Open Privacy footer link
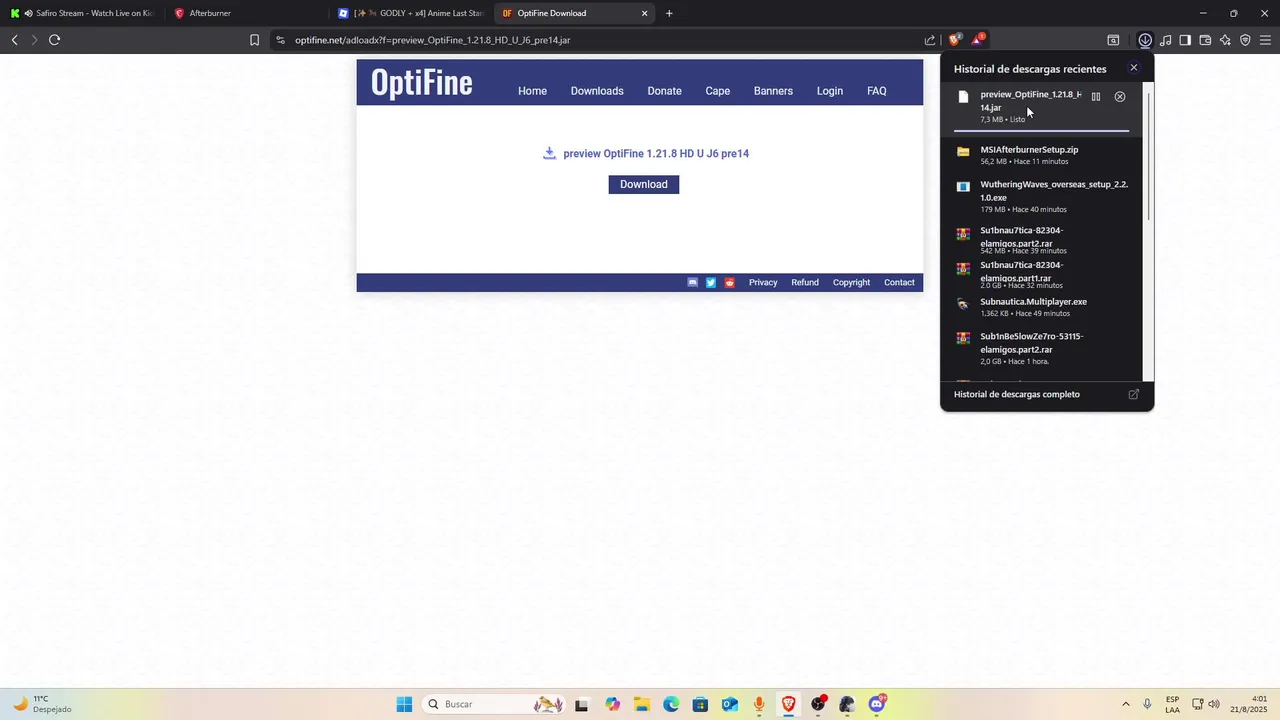The image size is (1280, 720). 763,283
